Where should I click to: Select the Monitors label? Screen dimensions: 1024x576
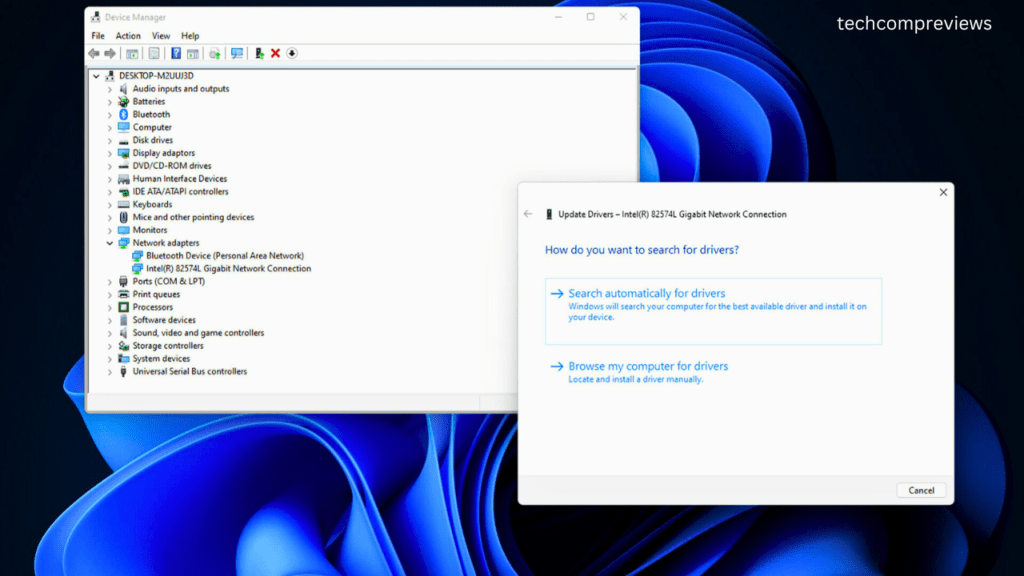(x=150, y=230)
